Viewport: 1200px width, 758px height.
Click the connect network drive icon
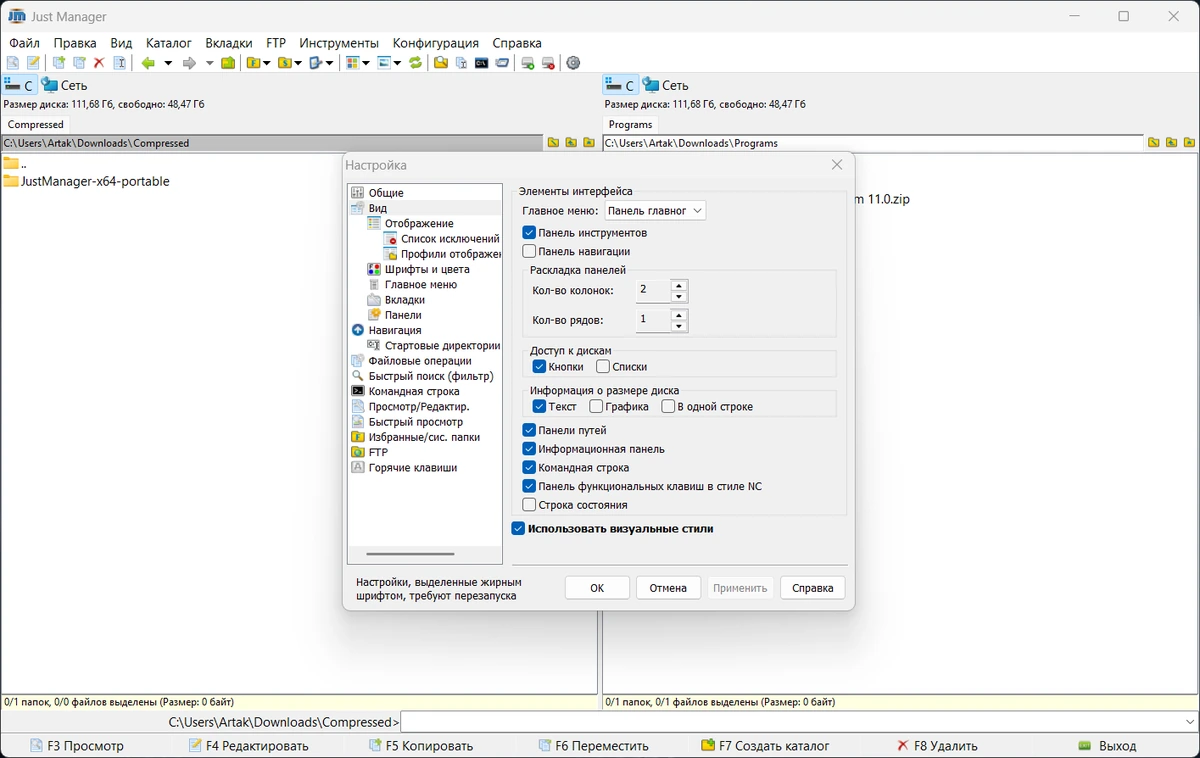click(x=527, y=63)
